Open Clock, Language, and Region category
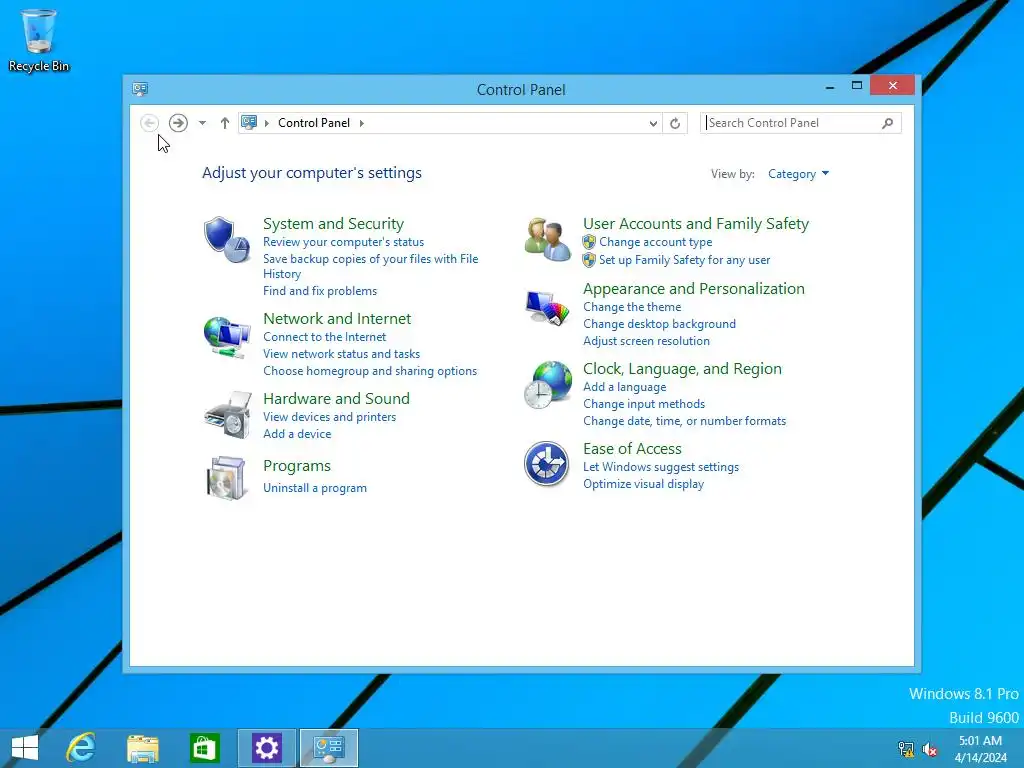The width and height of the screenshot is (1024, 768). click(x=682, y=369)
